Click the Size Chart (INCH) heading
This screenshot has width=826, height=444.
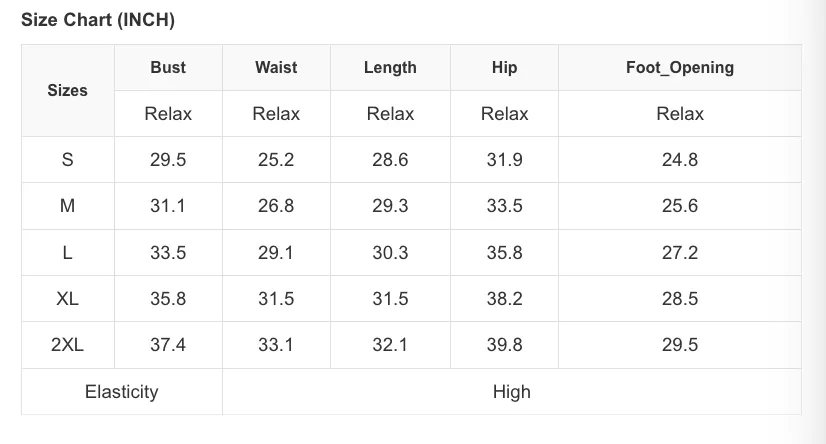click(x=98, y=20)
